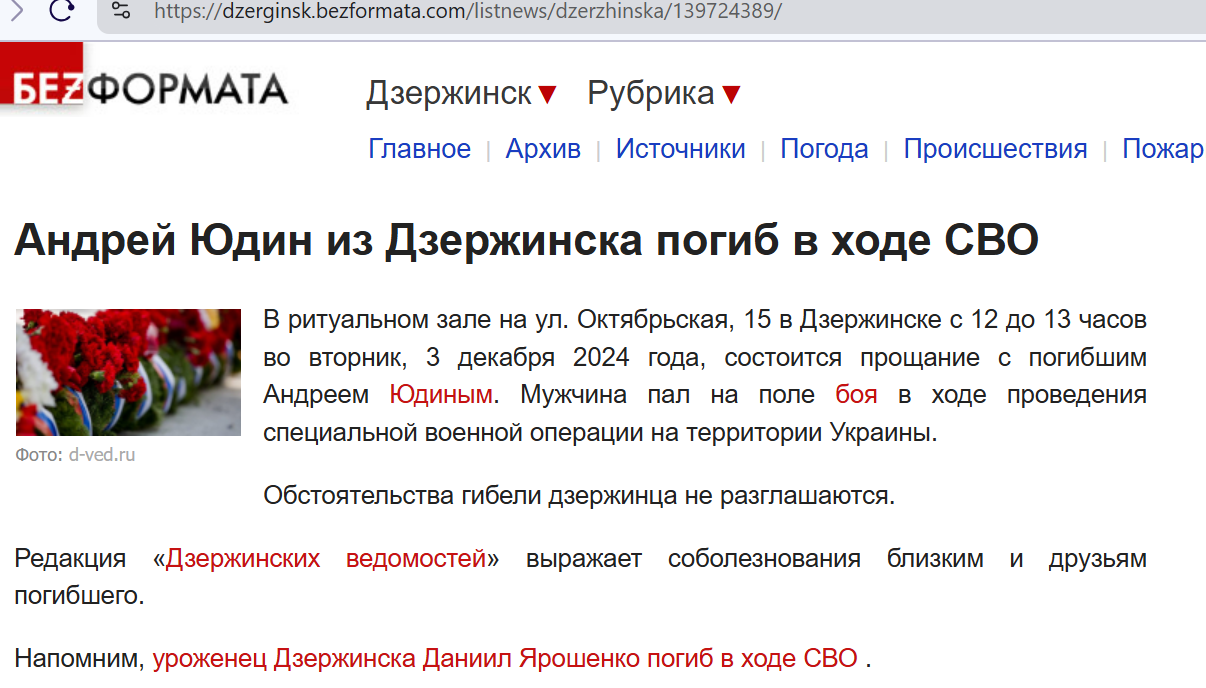Open the d-ved.ru photo source link
The height and width of the screenshot is (688, 1206).
[101, 455]
